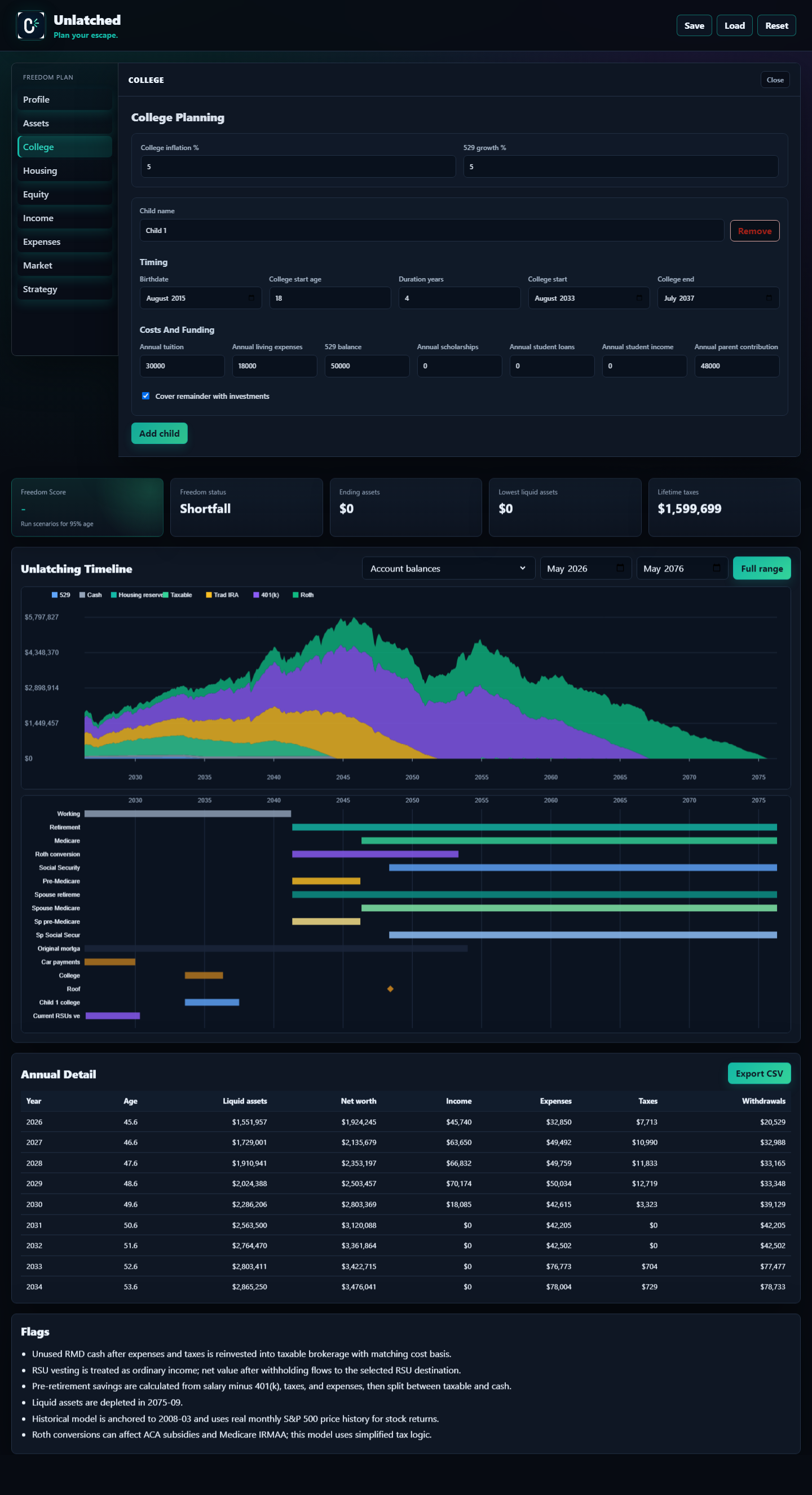Image resolution: width=812 pixels, height=1495 pixels.
Task: Uncheck Cover remainder with investments
Action: [145, 396]
